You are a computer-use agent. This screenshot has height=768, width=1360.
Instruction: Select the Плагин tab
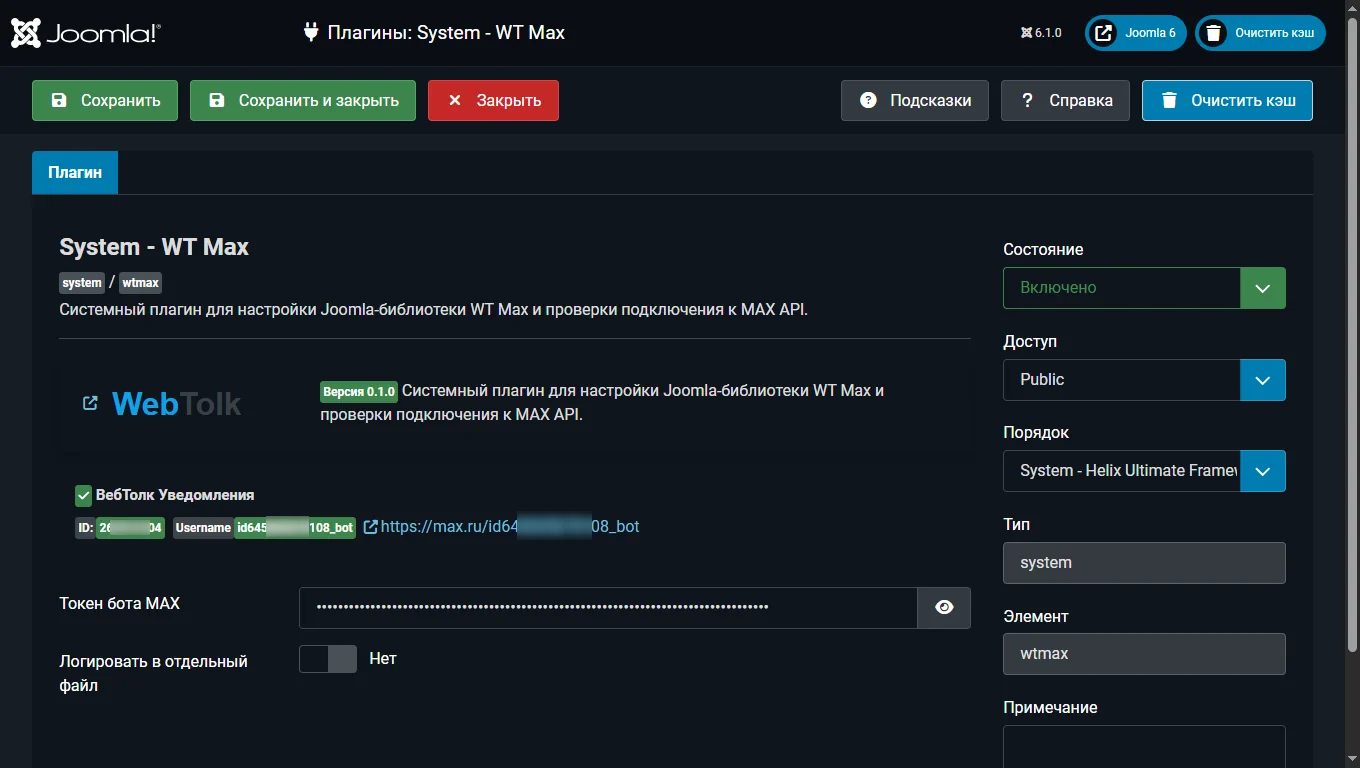point(75,172)
